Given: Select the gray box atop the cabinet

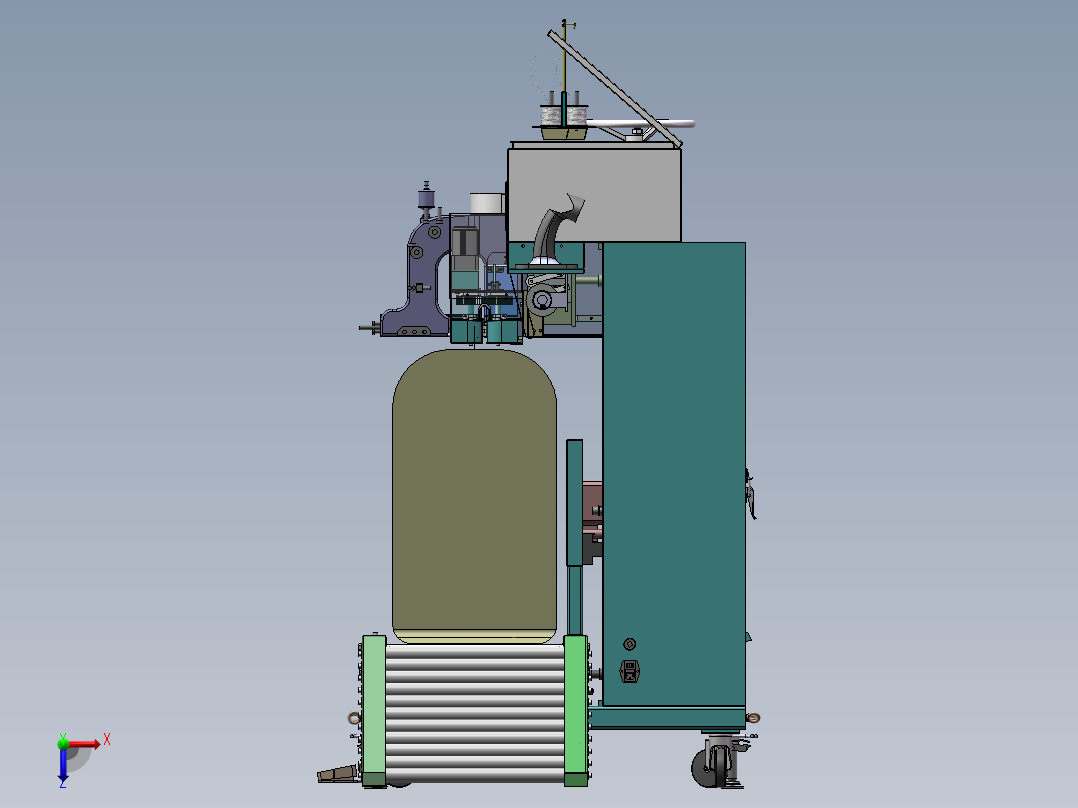Looking at the screenshot, I should pos(595,193).
